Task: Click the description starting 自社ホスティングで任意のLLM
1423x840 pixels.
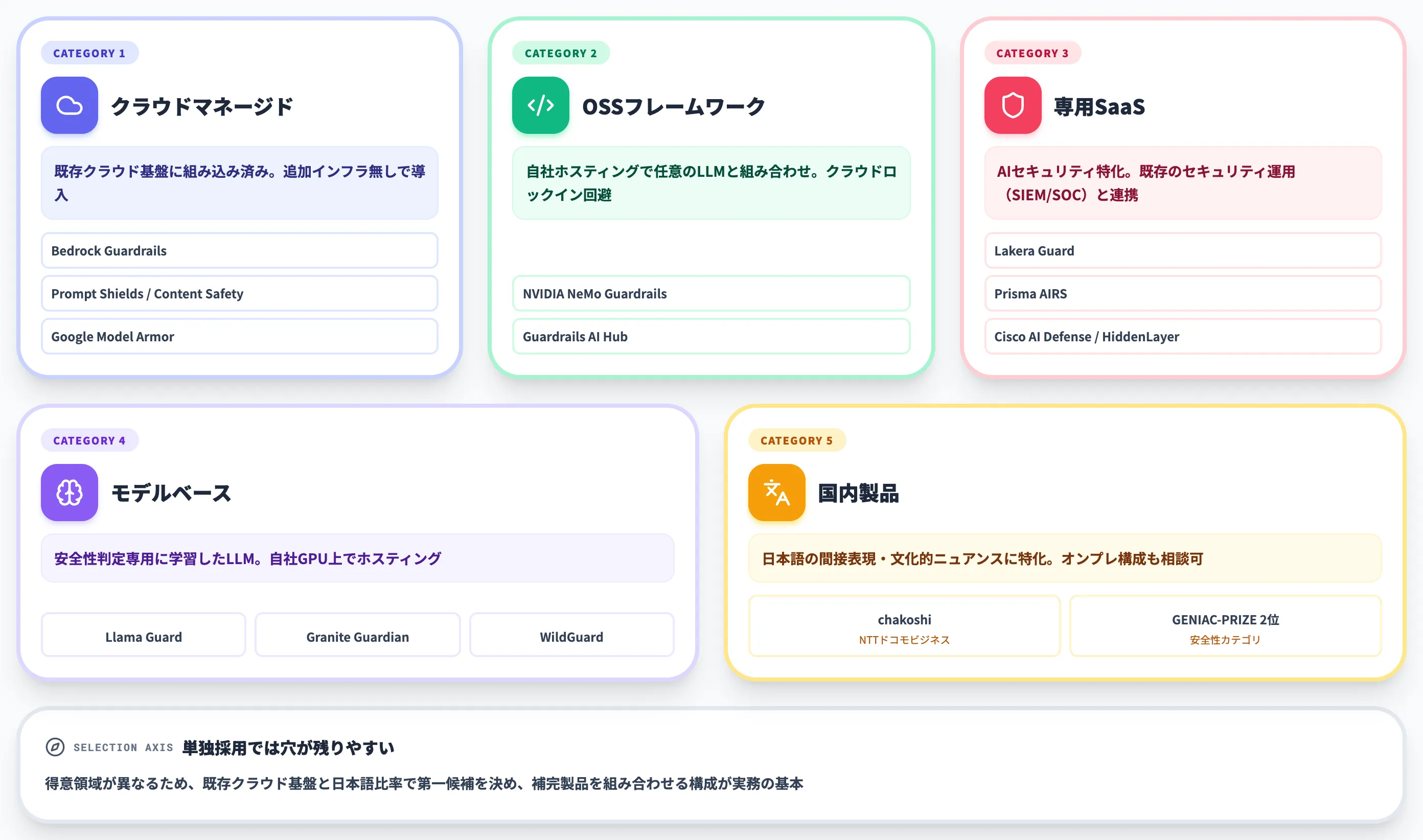Action: (711, 183)
